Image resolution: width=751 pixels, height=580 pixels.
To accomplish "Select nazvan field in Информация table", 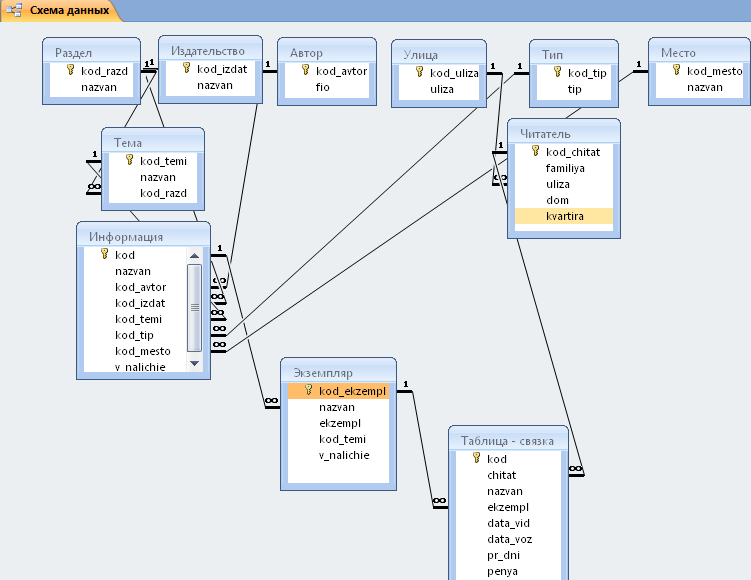I will click(x=135, y=271).
